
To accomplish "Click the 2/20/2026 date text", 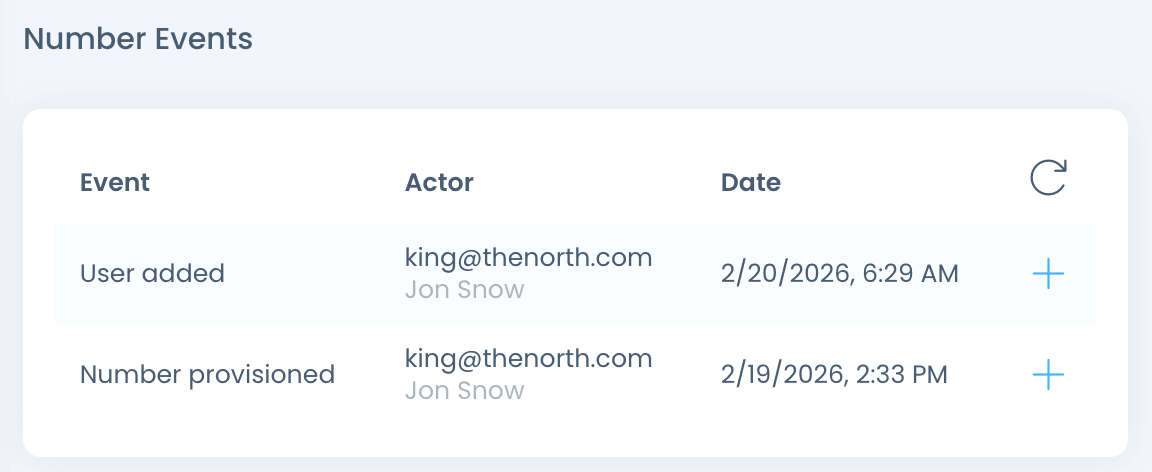I will pos(781,273).
